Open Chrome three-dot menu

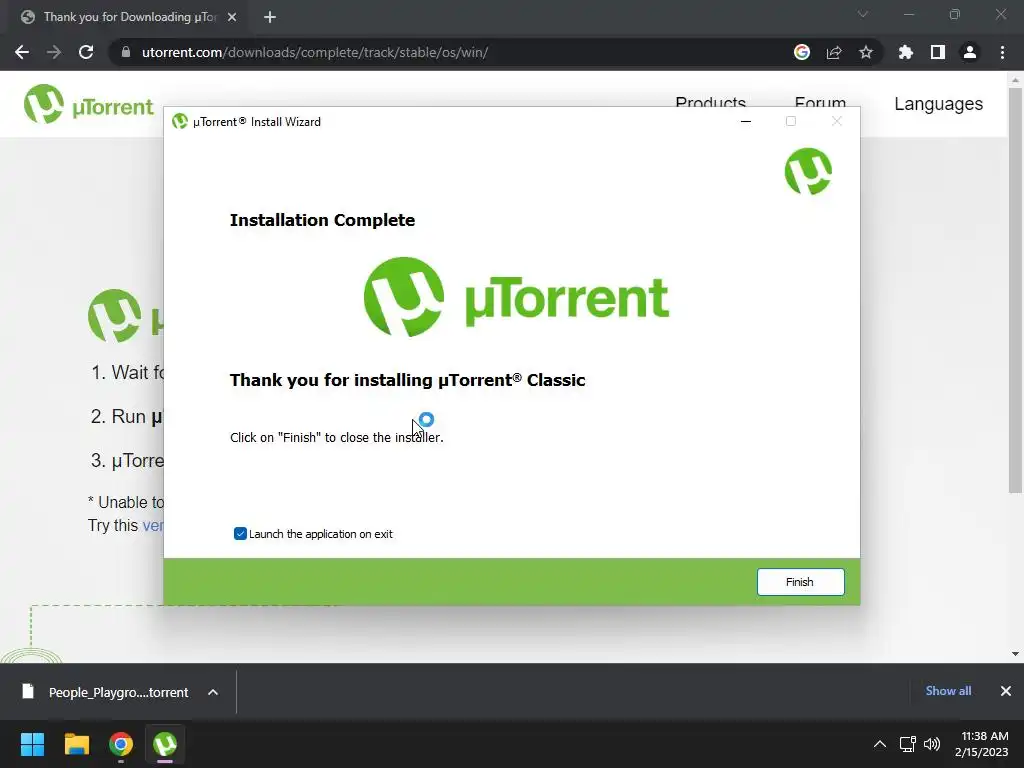pyautogui.click(x=1002, y=52)
